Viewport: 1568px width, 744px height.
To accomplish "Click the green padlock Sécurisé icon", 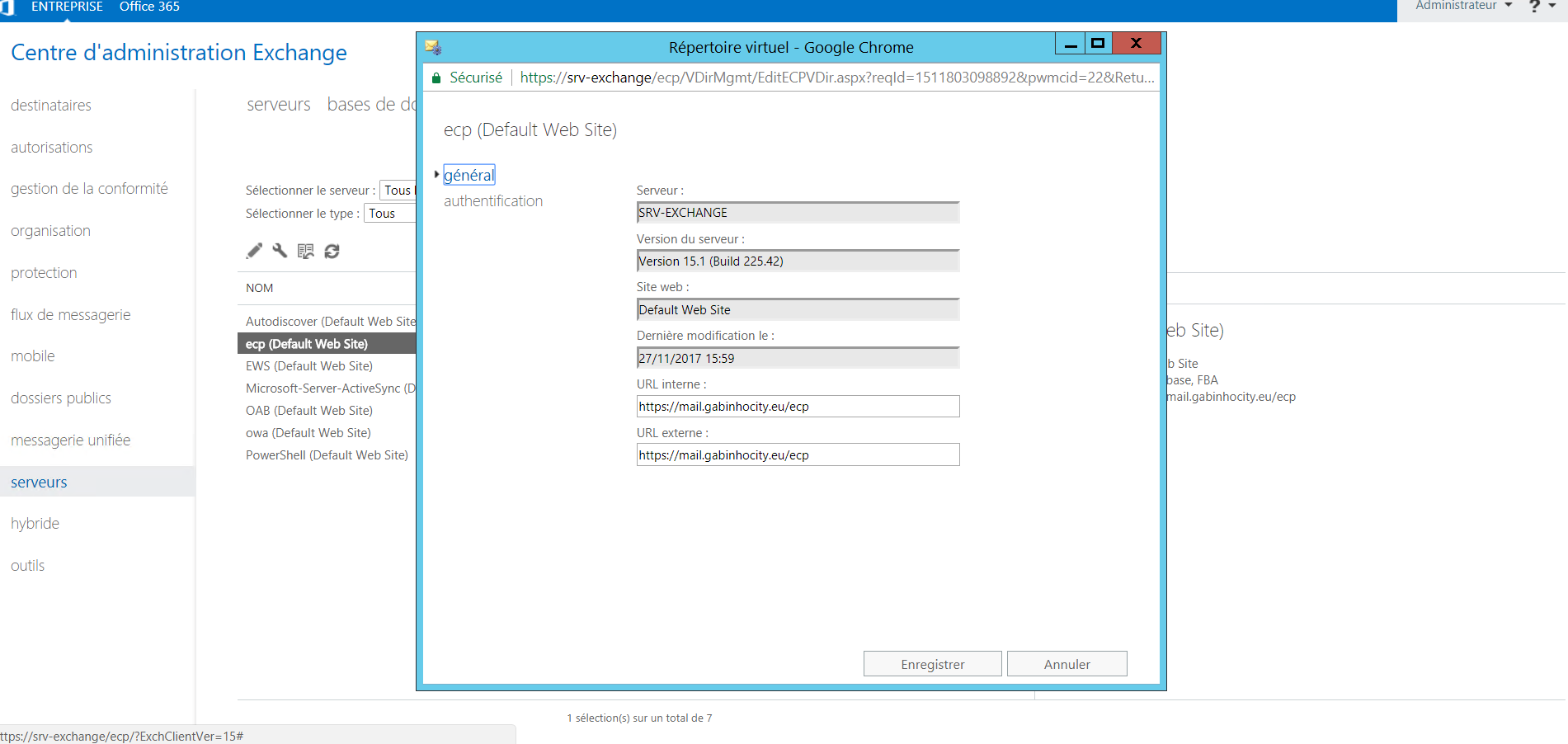I will pos(436,78).
